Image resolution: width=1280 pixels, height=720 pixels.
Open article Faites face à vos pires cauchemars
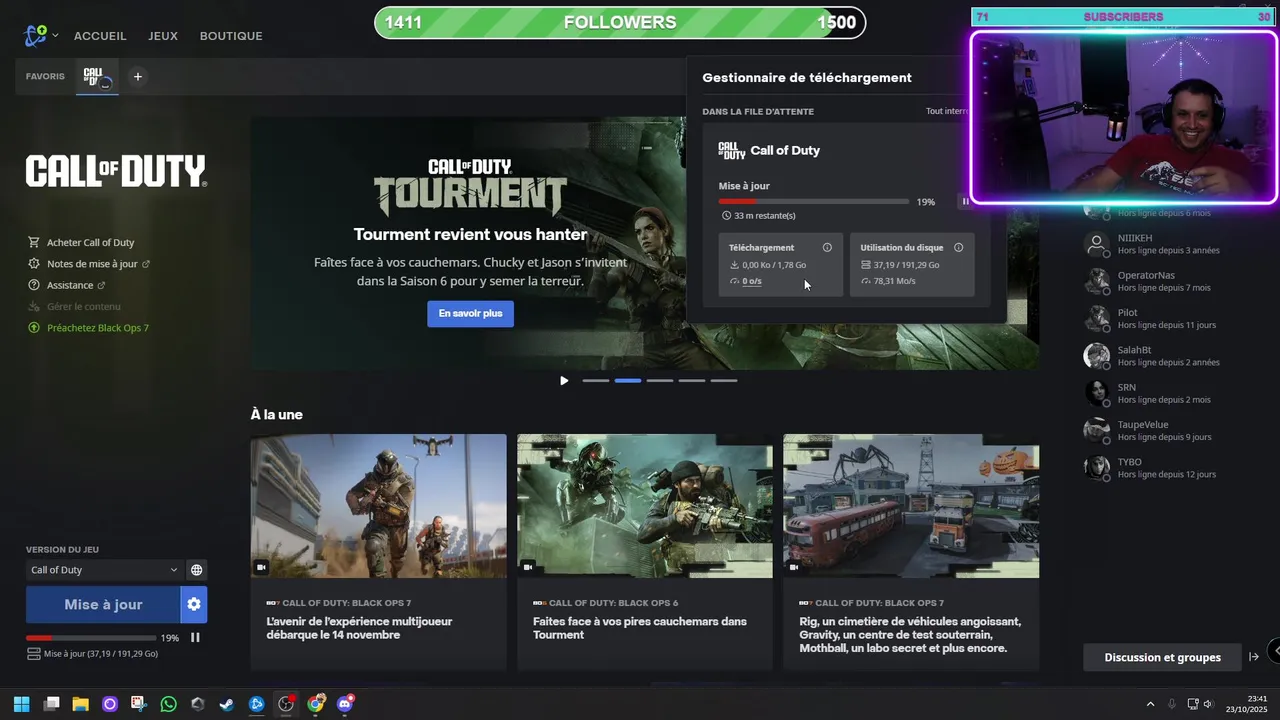(640, 628)
